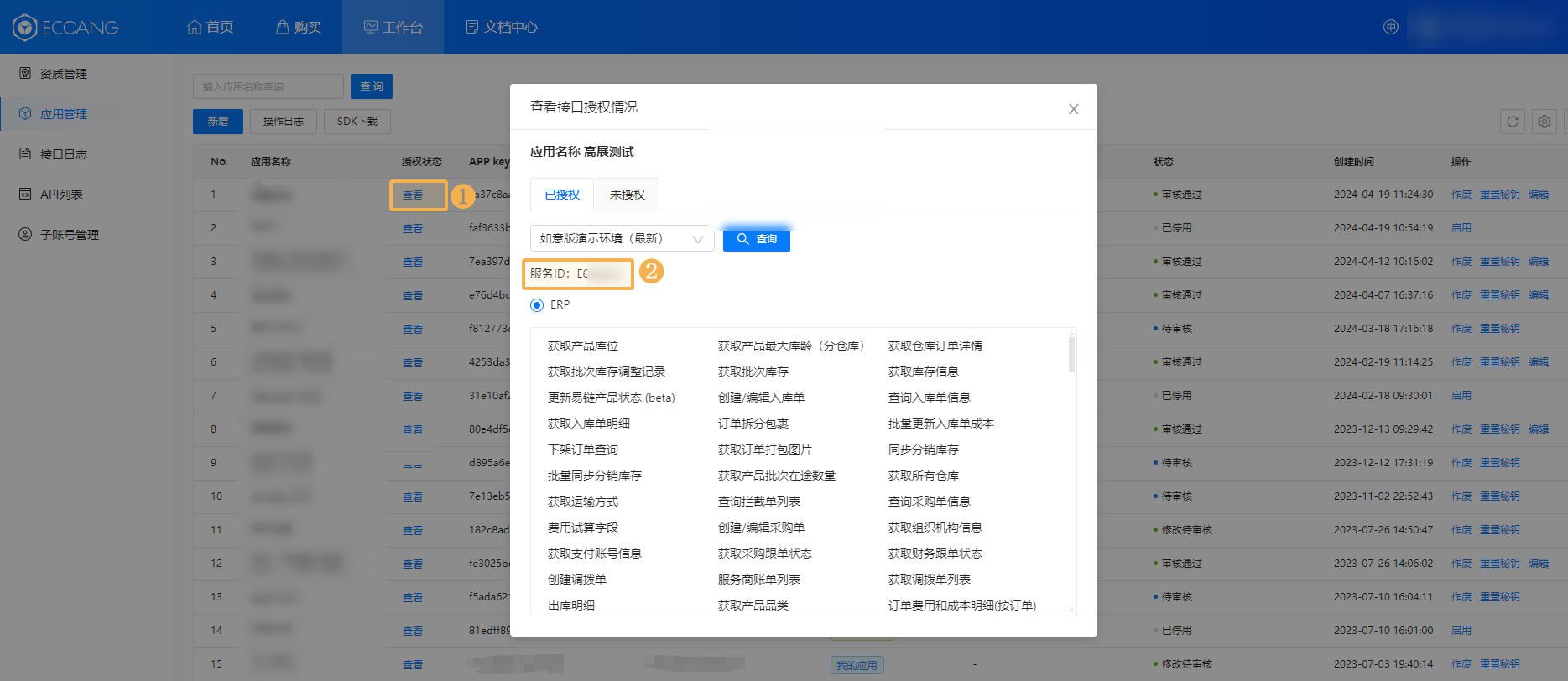Switch to the 未授权 tab
The height and width of the screenshot is (681, 1568).
coord(627,195)
